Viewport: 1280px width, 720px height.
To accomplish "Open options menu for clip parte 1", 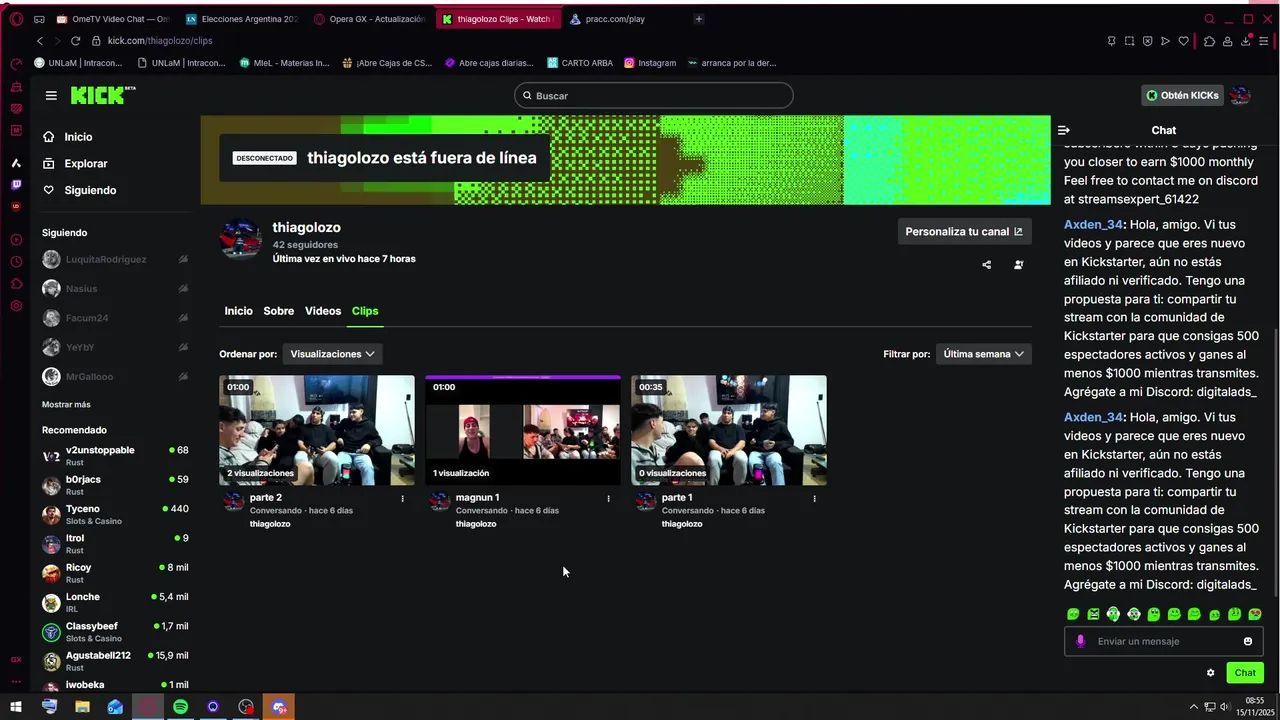I will coord(815,498).
